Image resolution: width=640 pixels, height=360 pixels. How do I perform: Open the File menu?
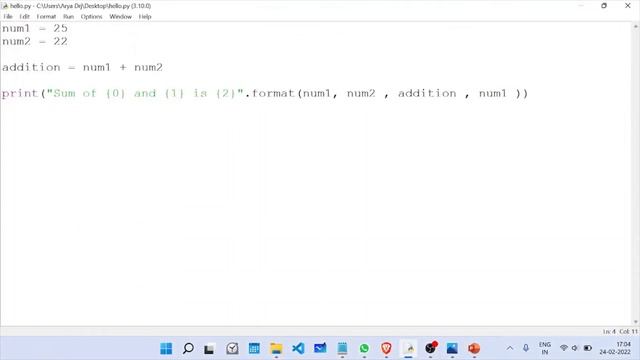pos(8,17)
